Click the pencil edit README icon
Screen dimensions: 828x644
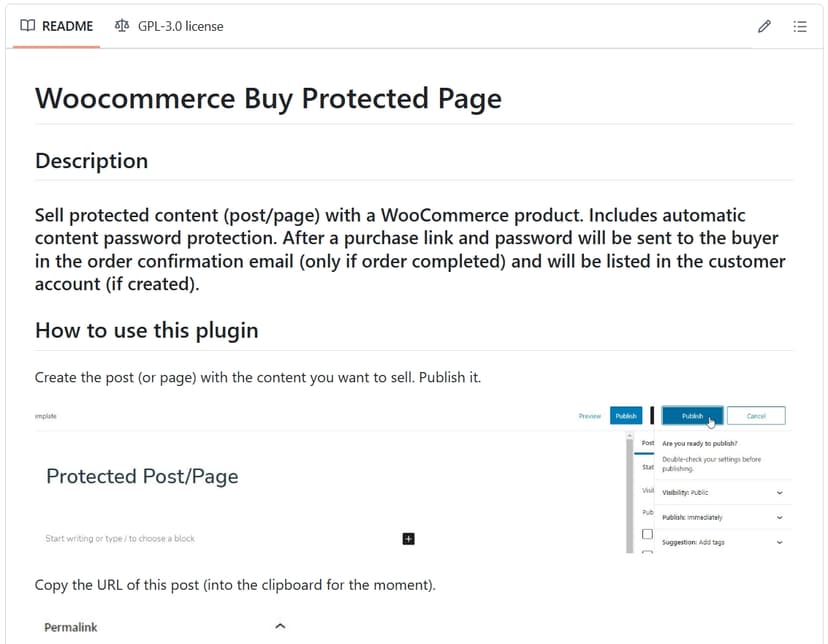pos(765,26)
